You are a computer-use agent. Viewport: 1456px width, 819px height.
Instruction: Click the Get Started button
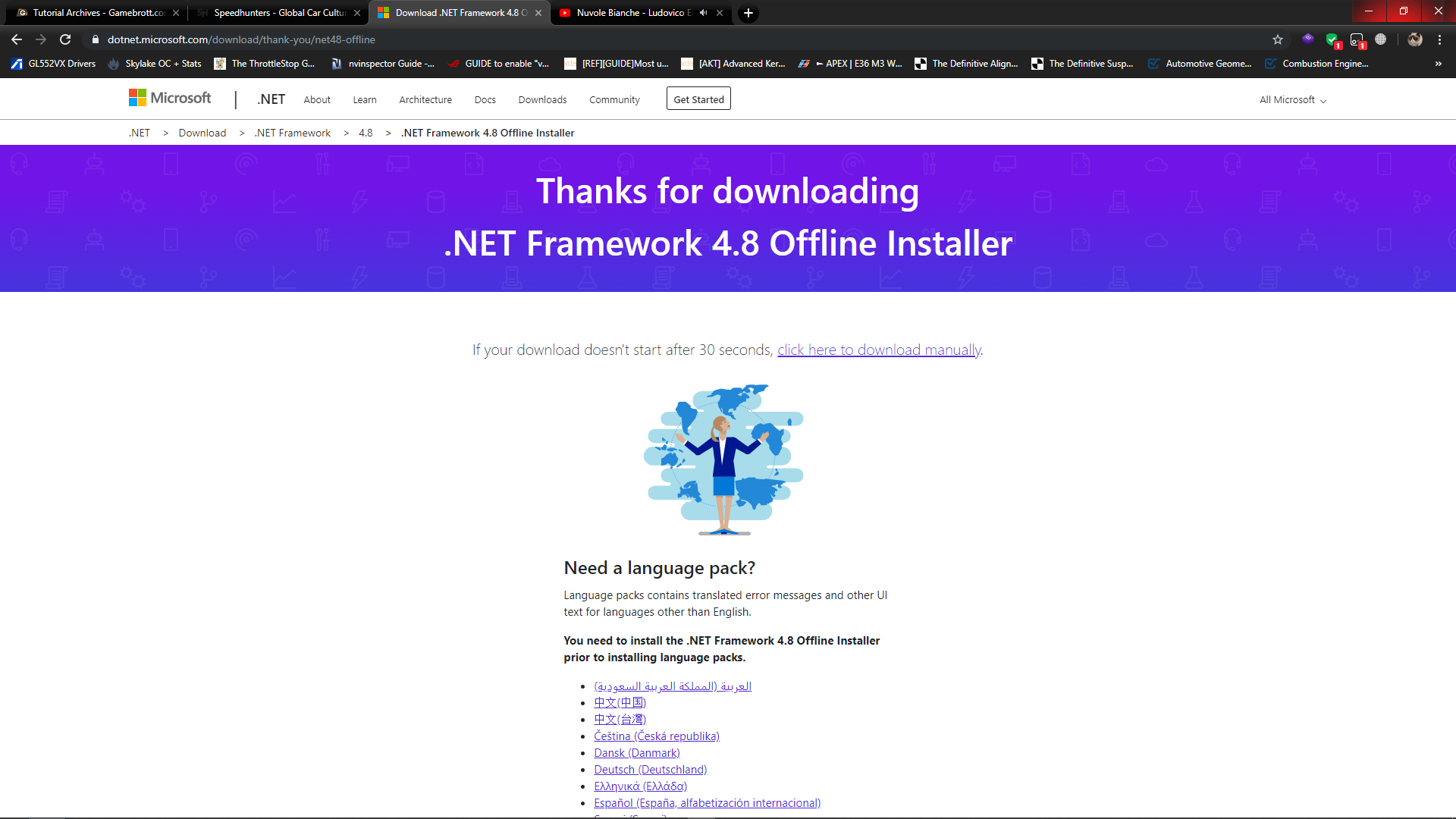[x=698, y=99]
